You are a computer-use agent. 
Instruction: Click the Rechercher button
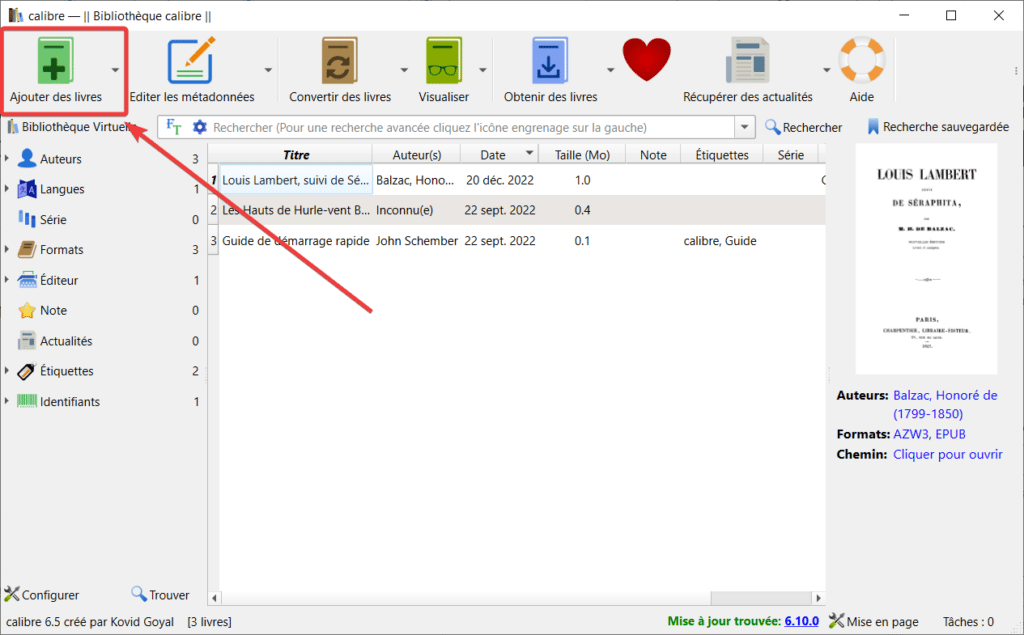[x=804, y=127]
